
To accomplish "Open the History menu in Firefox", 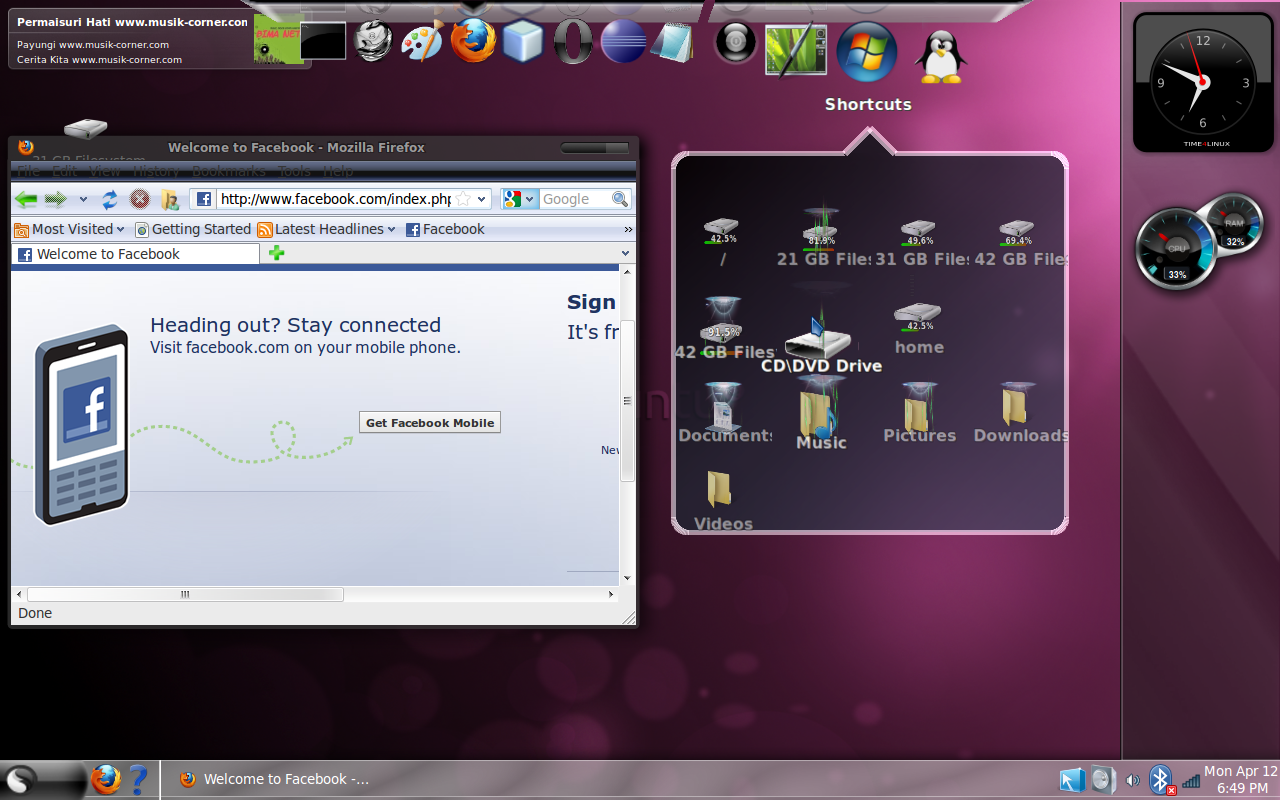I will tap(157, 171).
